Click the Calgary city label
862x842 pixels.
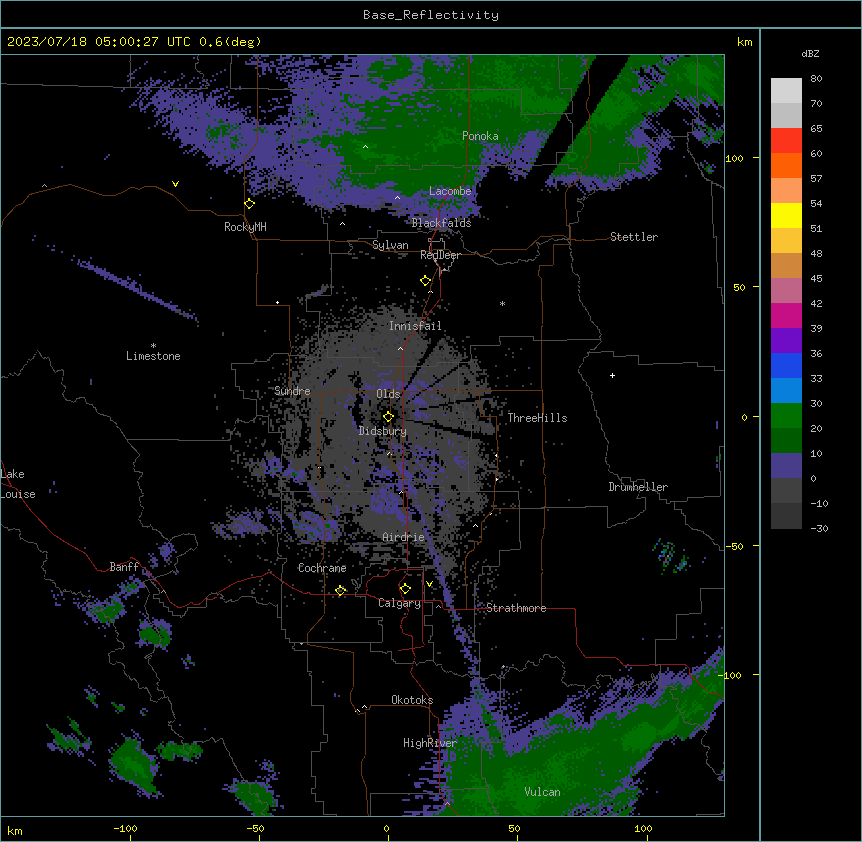point(399,603)
